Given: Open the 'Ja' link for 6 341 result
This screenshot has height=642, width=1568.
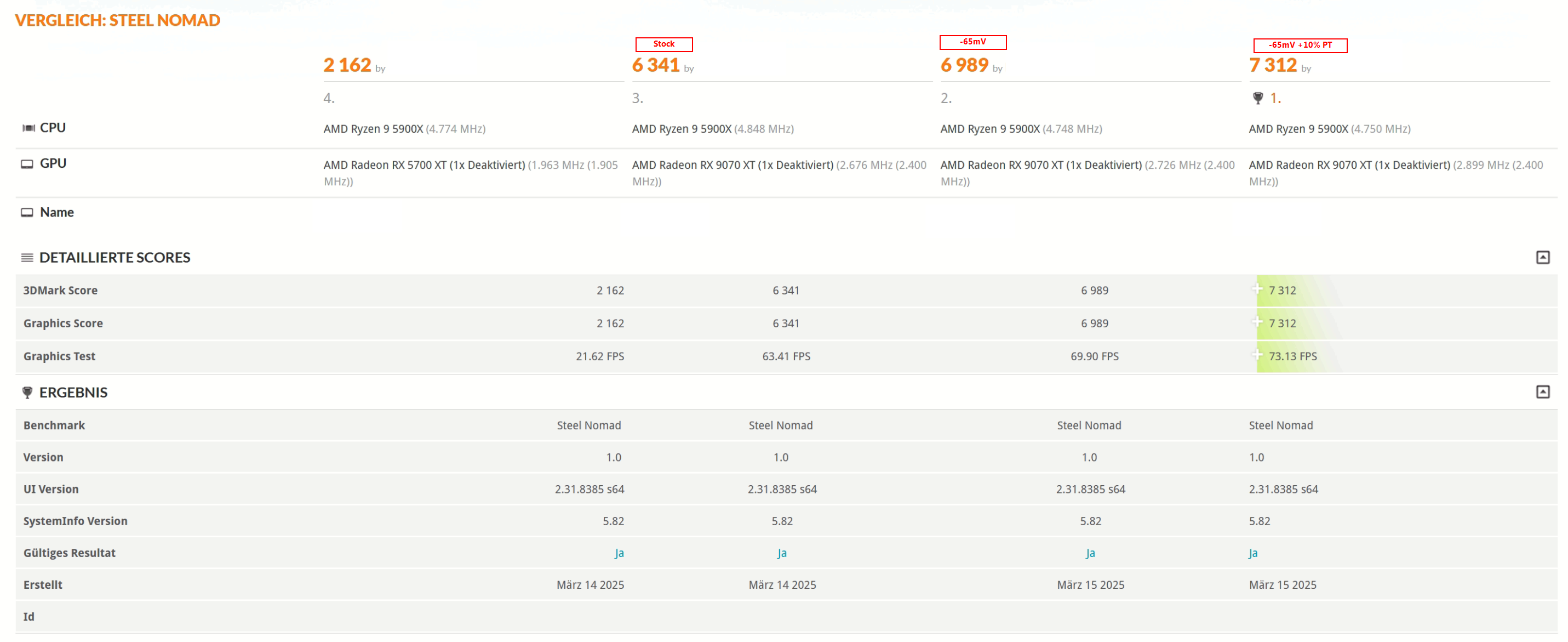Looking at the screenshot, I should pos(782,554).
